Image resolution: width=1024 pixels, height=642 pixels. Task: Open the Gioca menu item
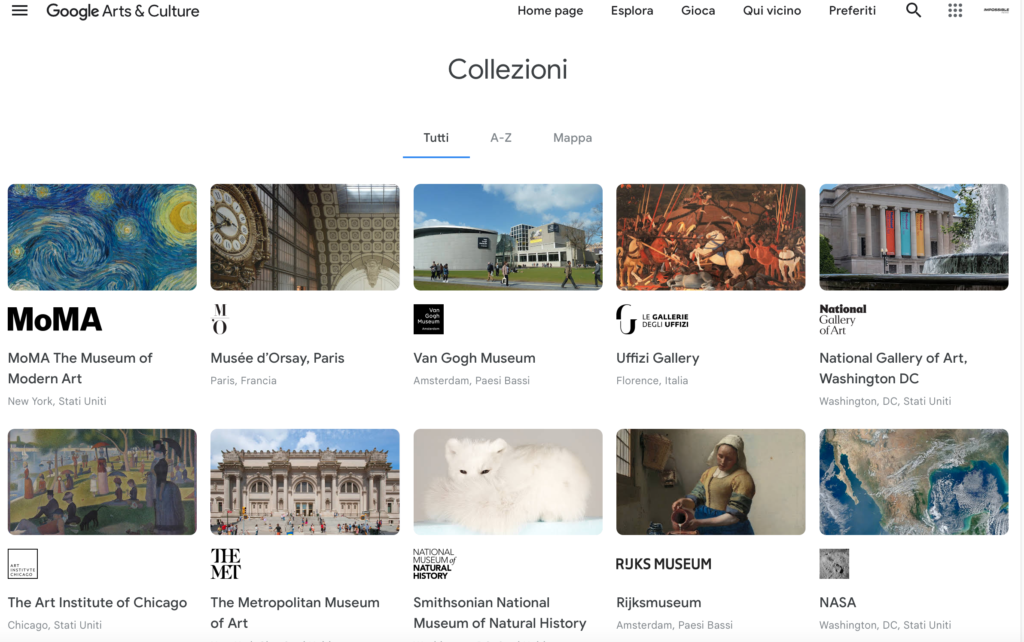(x=698, y=10)
